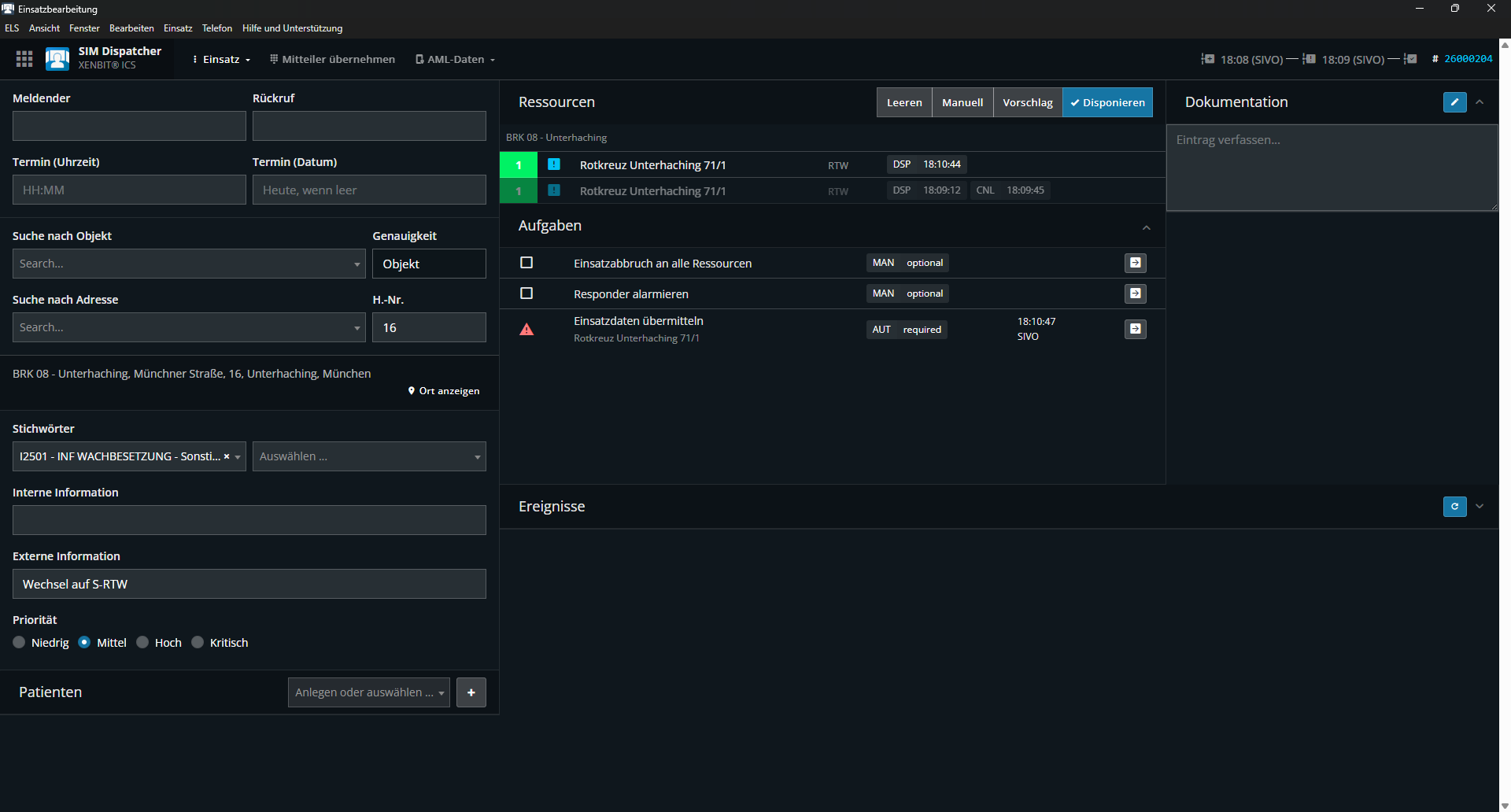The width and height of the screenshot is (1511, 812).
Task: Open the app grid launcher icon
Action: point(24,59)
